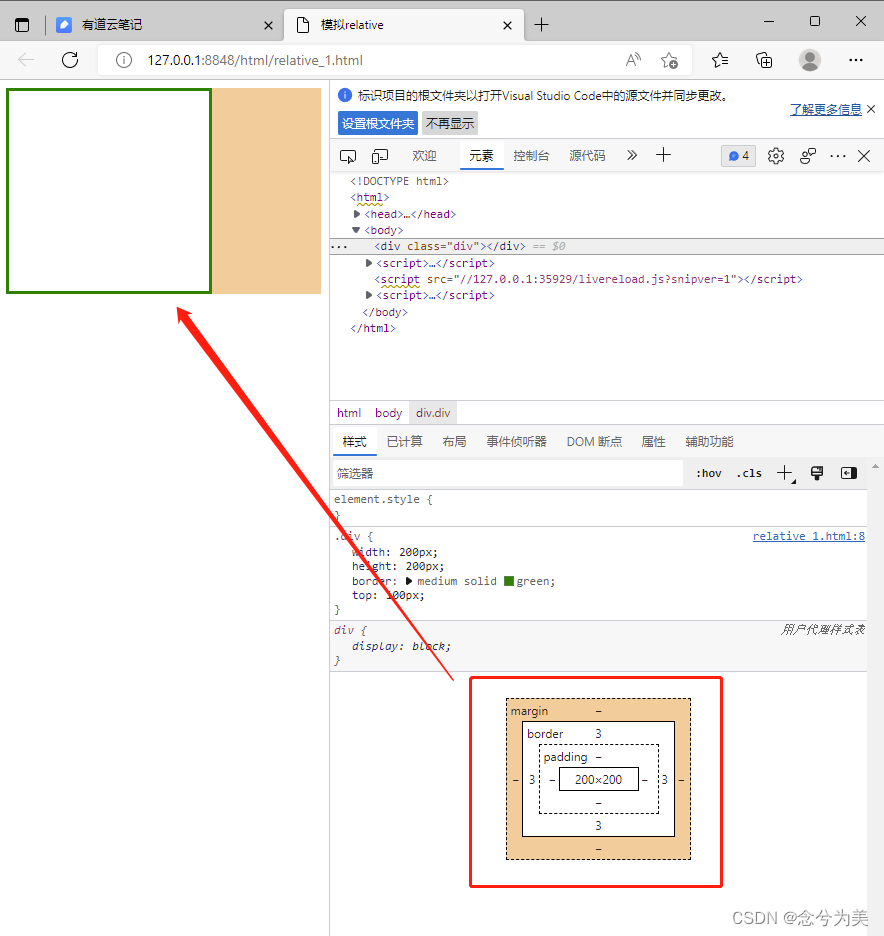Screen dimensions: 884x936
Task: Open the 4 issues badge
Action: (x=738, y=156)
